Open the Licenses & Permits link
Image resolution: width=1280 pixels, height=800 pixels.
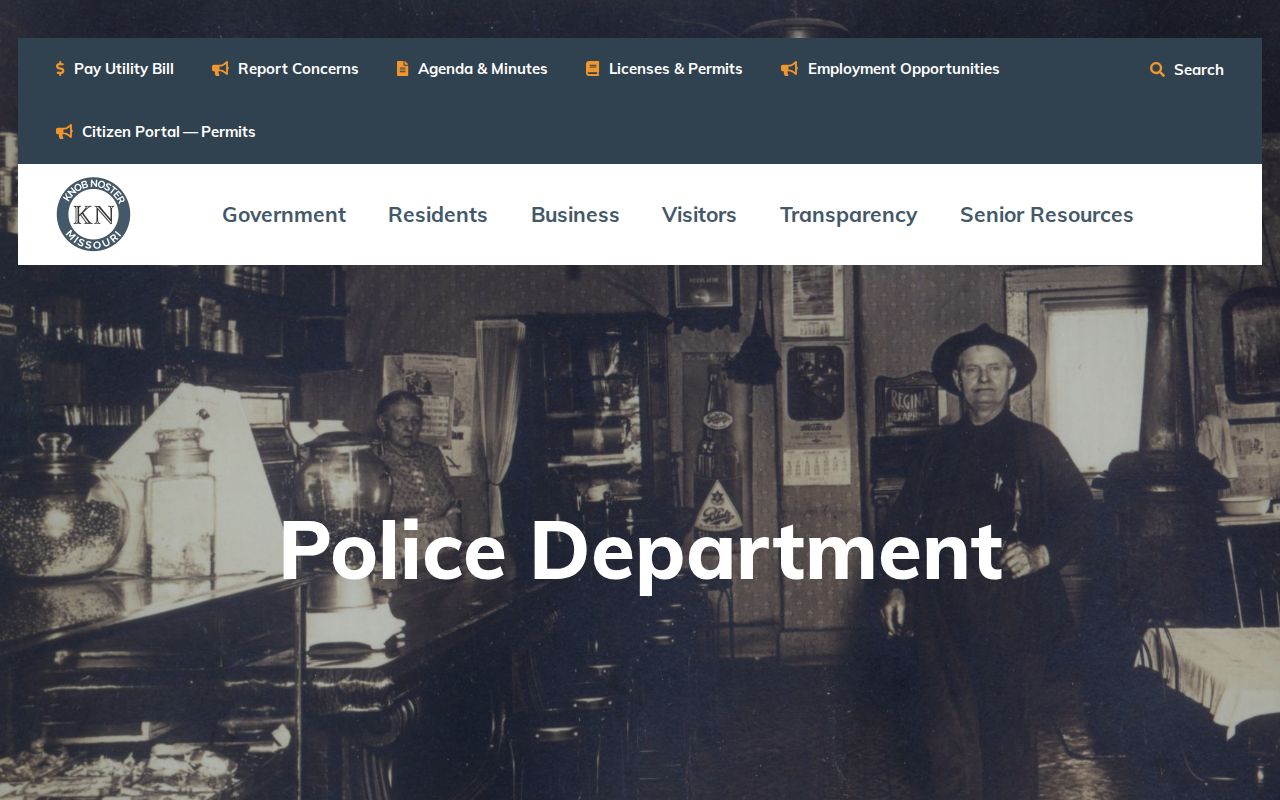tap(676, 69)
